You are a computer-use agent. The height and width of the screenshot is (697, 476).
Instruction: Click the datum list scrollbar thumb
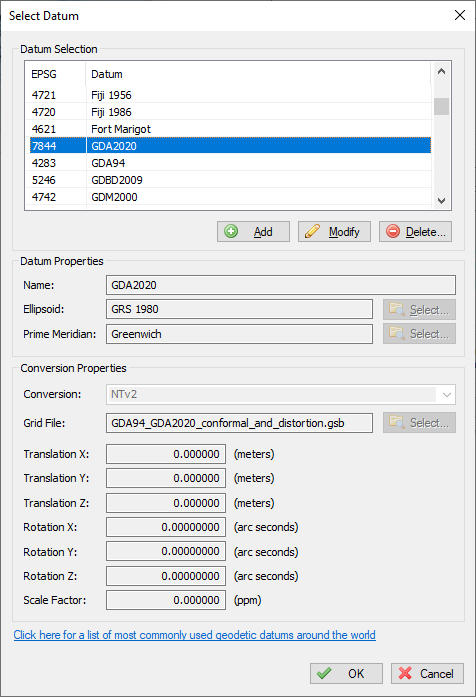tap(441, 106)
